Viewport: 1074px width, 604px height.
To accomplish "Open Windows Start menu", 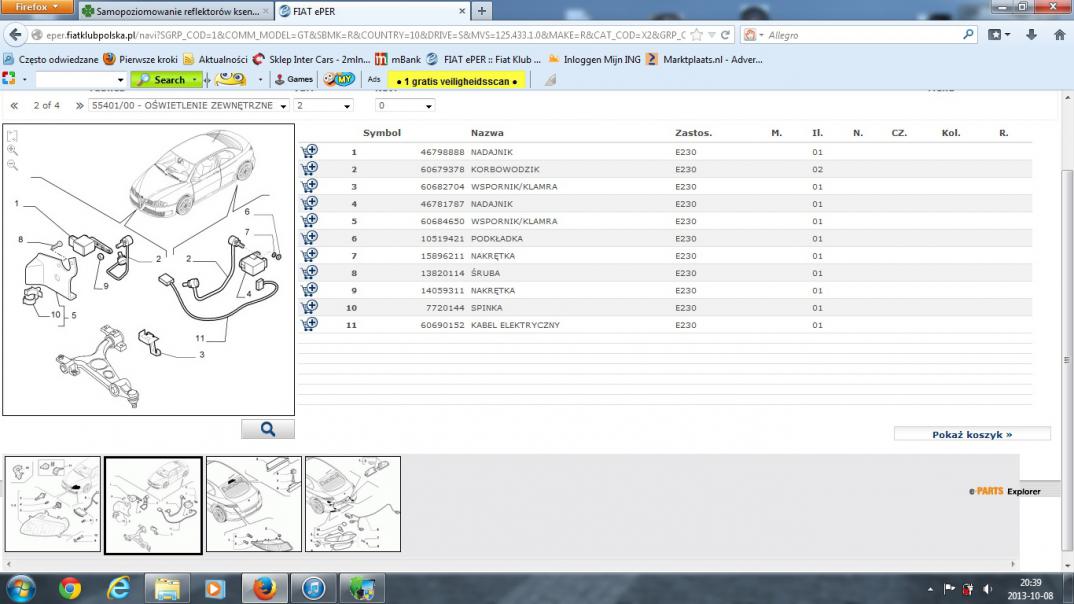I will tap(21, 588).
